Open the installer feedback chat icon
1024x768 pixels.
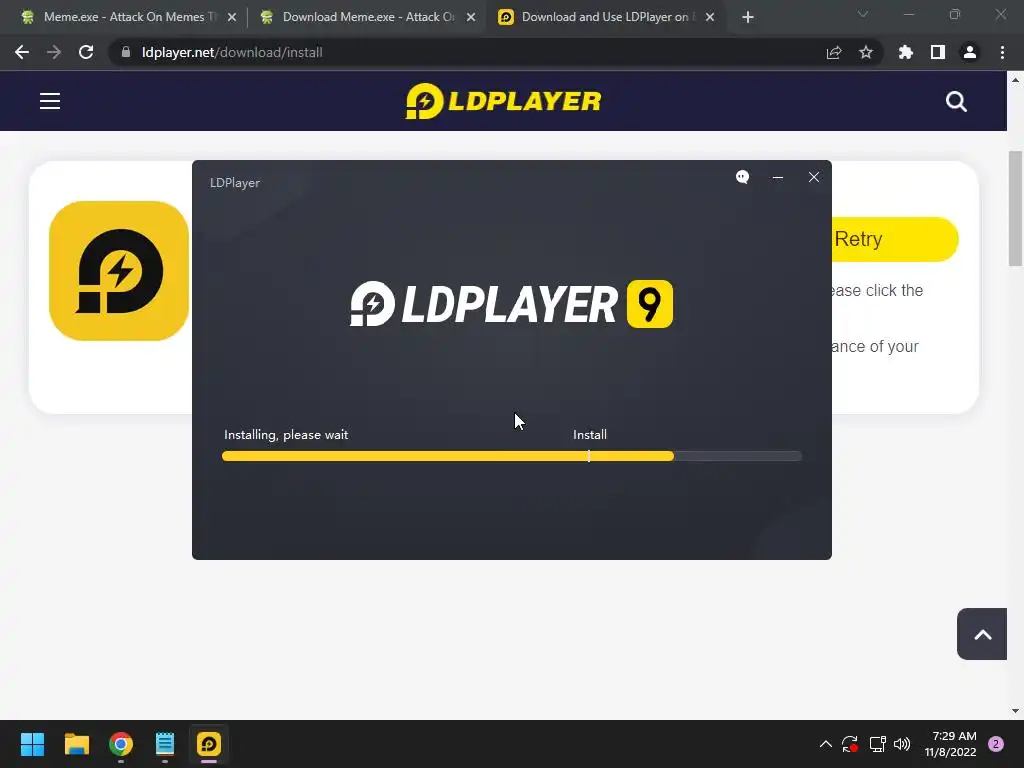pyautogui.click(x=743, y=177)
